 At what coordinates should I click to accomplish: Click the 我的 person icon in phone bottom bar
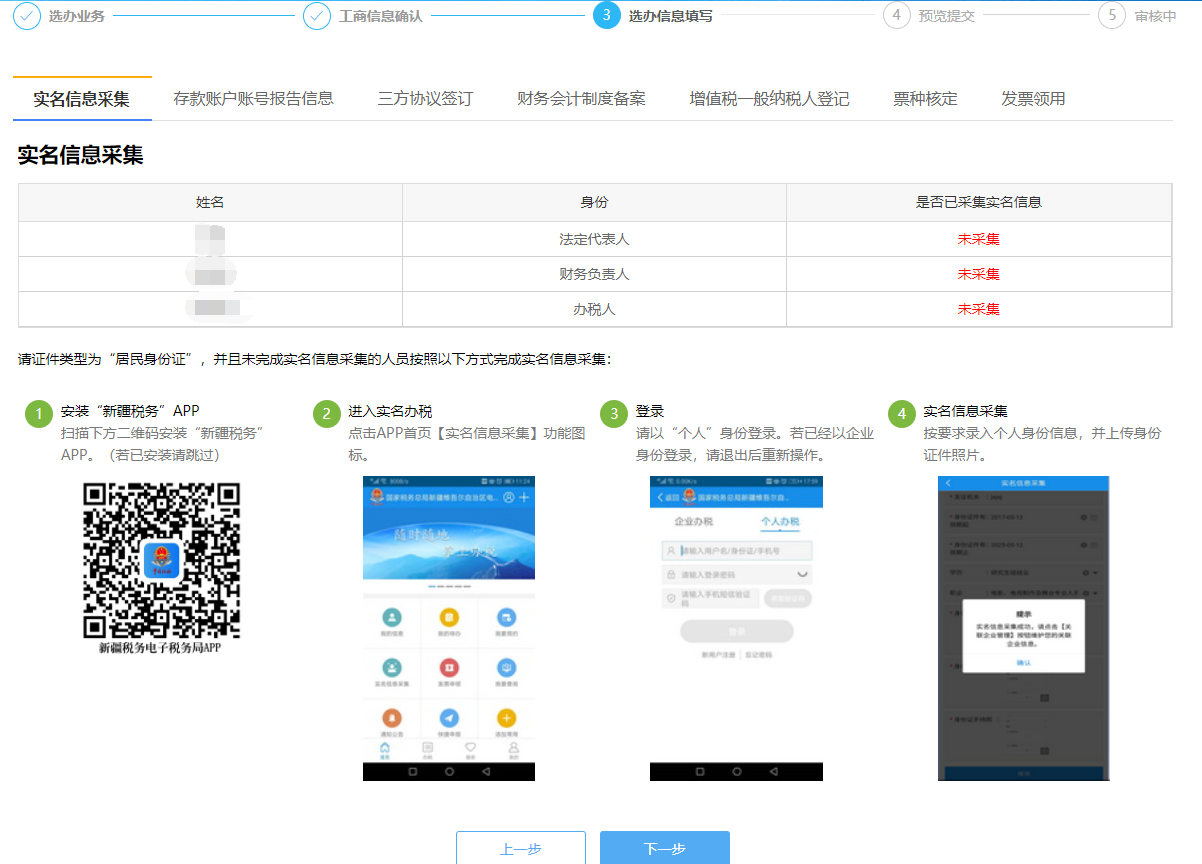click(x=513, y=748)
